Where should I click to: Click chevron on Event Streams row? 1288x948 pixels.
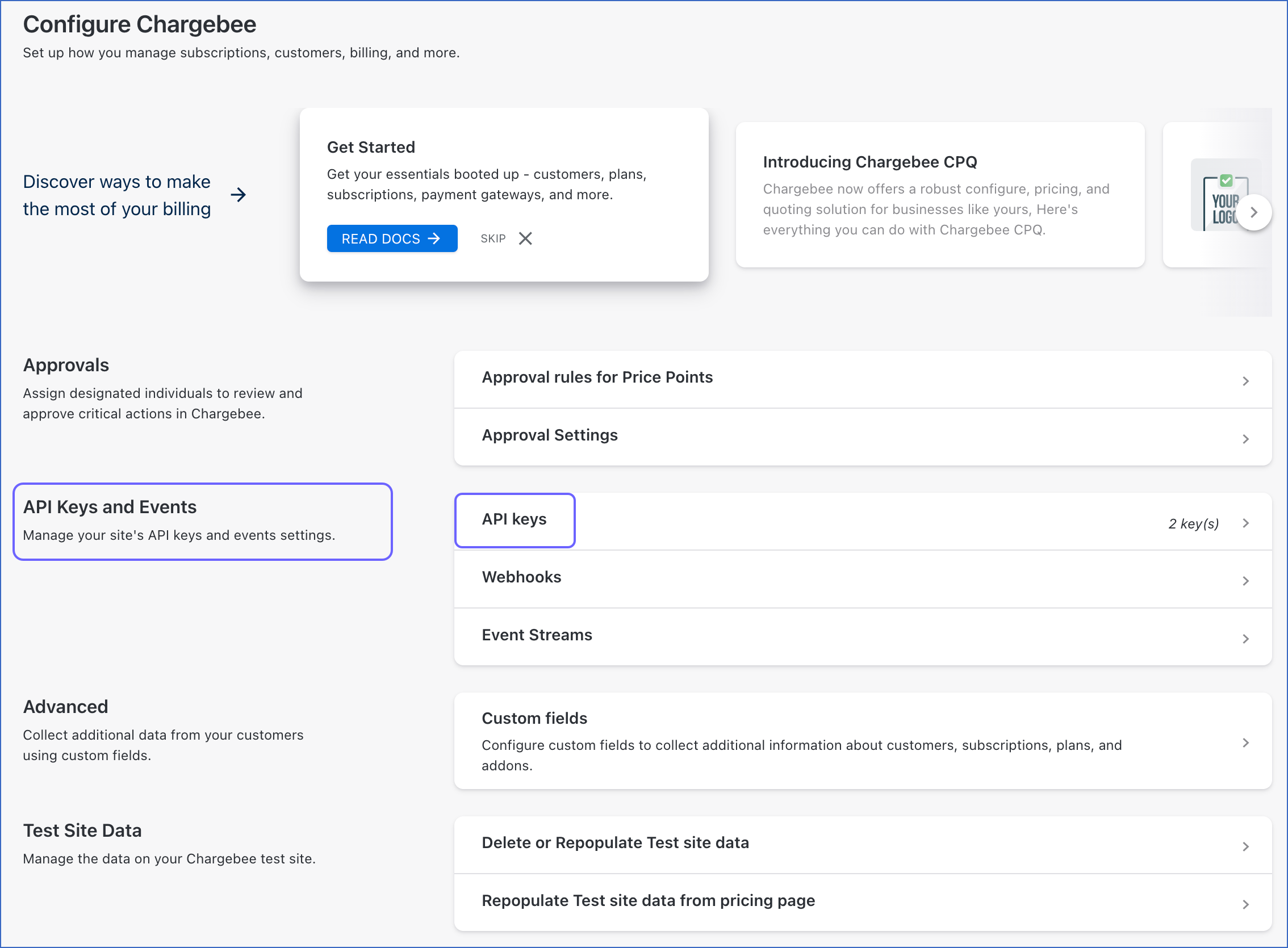[1245, 639]
